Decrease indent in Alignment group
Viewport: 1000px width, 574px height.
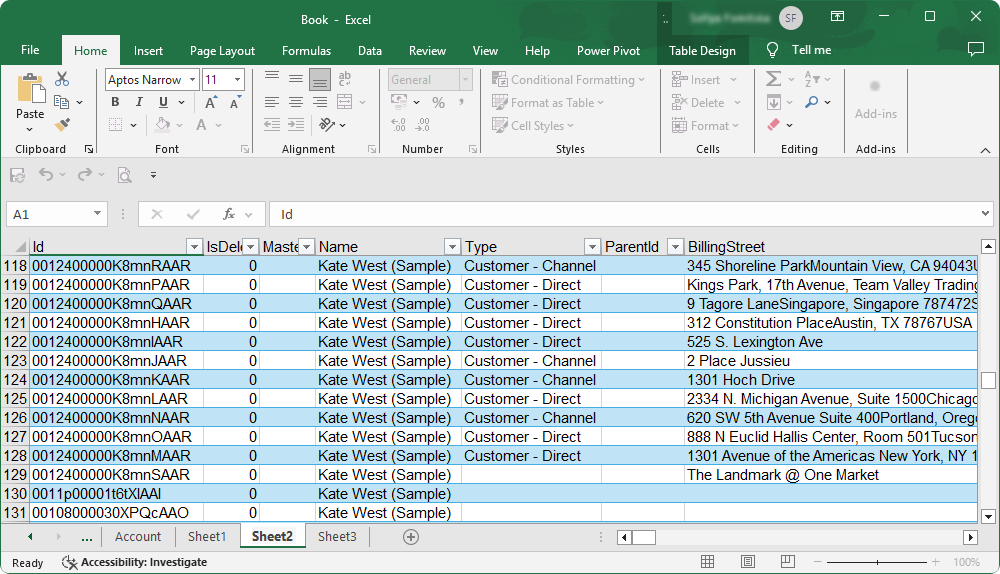pos(272,125)
